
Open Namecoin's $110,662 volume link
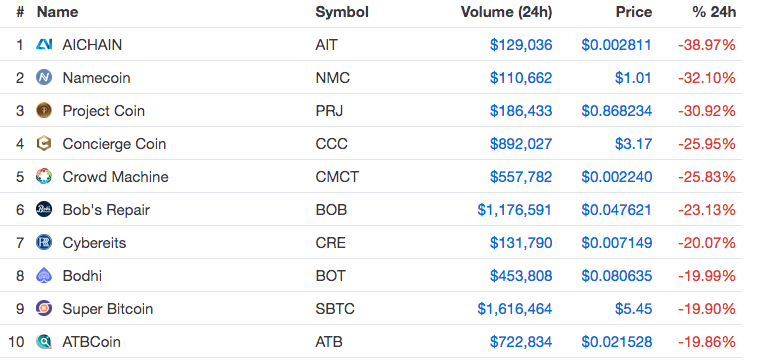(521, 78)
